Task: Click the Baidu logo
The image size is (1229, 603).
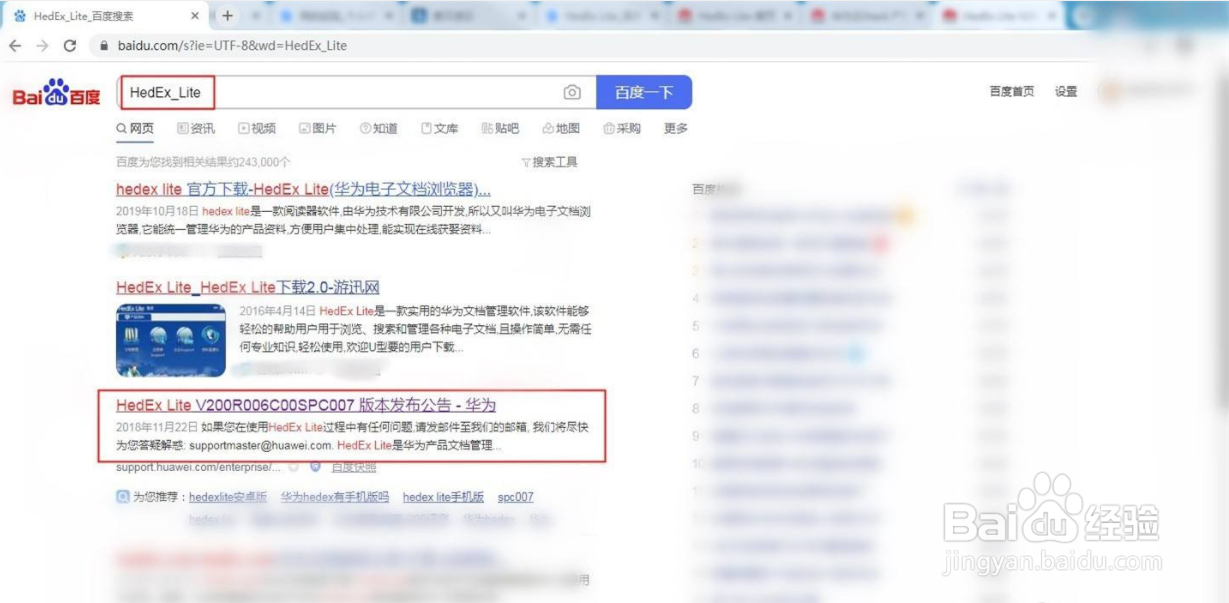Action: point(56,94)
